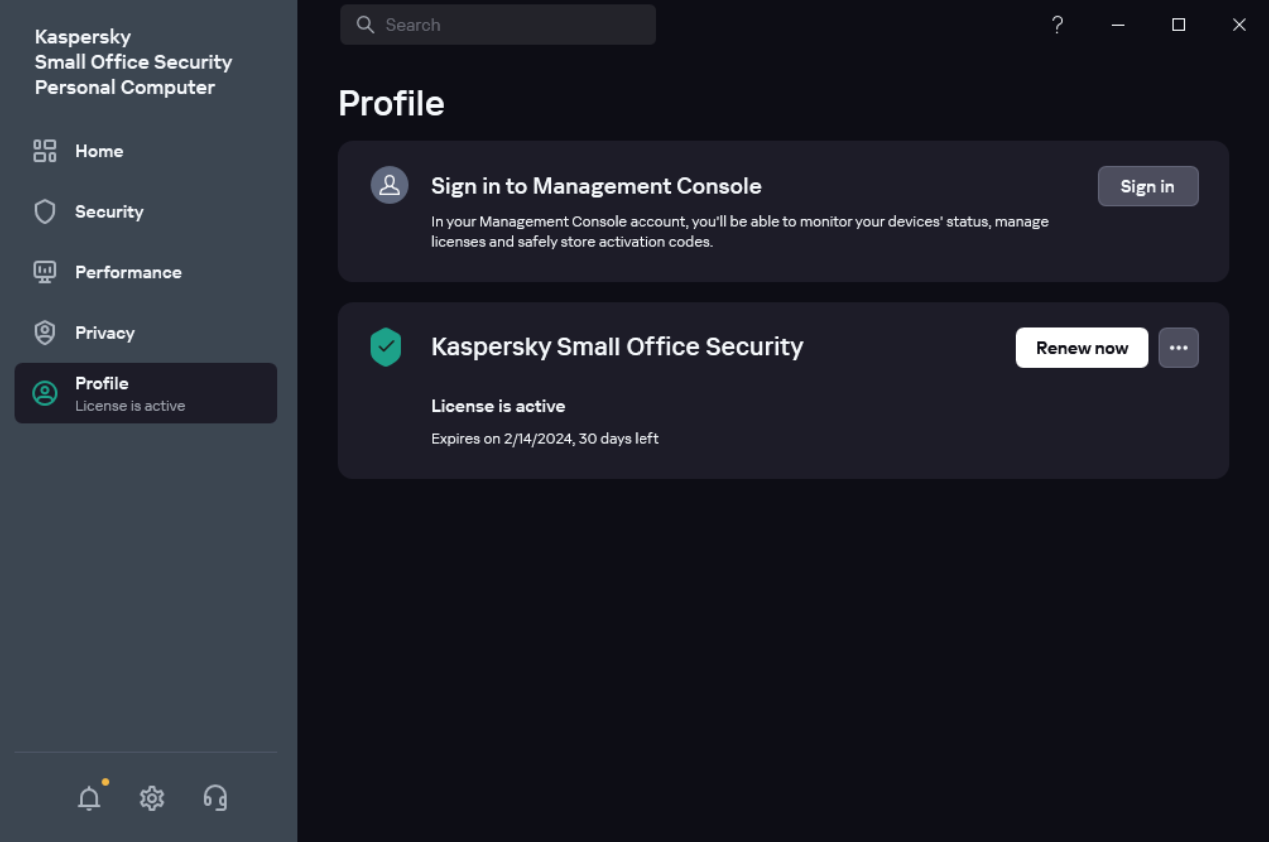Open the Home section in sidebar
Screen dimensions: 1269x842
[x=98, y=151]
